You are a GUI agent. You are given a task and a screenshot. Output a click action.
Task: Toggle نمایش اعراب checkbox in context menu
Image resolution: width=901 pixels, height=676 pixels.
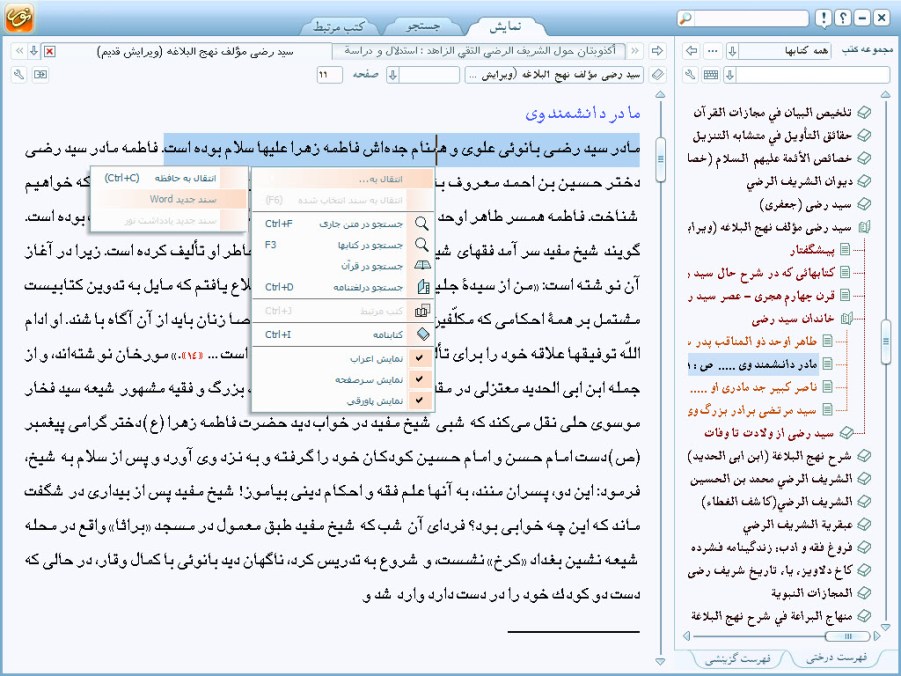pyautogui.click(x=419, y=358)
